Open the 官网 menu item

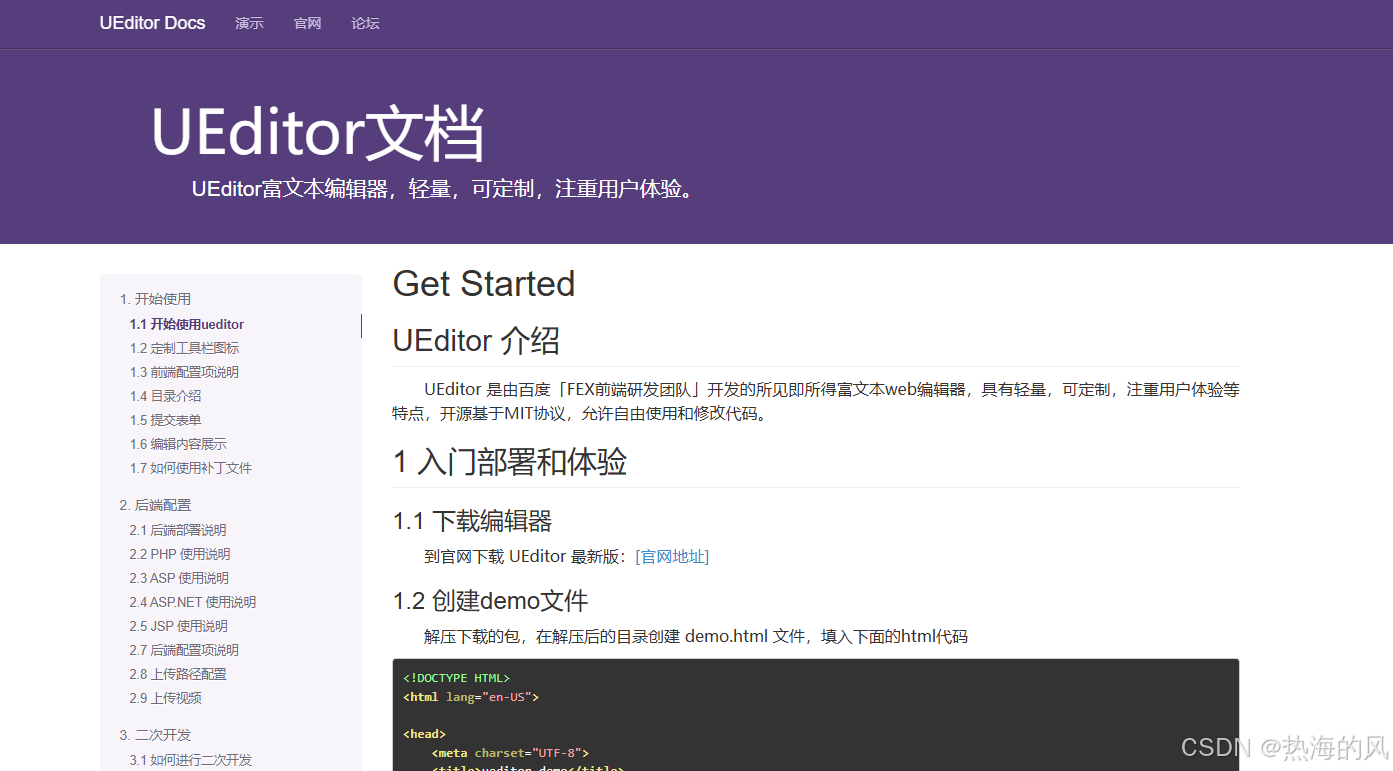(x=307, y=23)
